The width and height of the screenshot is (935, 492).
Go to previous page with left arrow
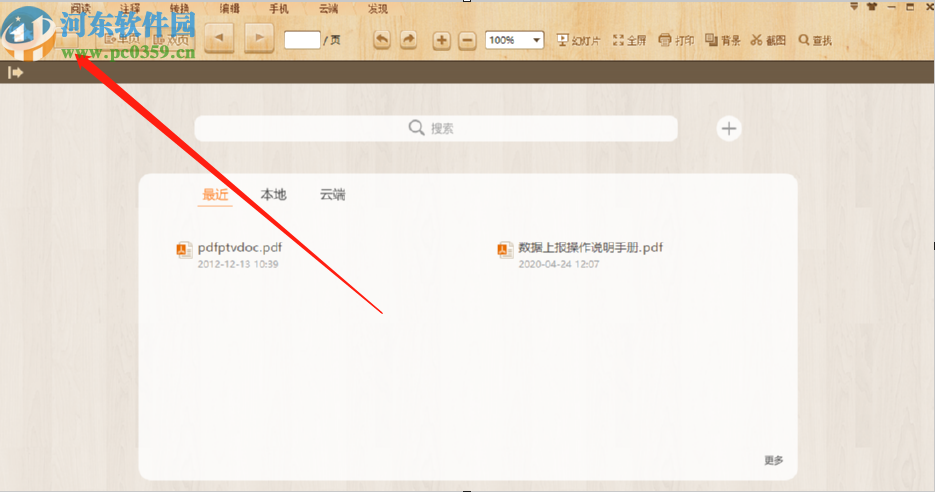click(x=219, y=38)
